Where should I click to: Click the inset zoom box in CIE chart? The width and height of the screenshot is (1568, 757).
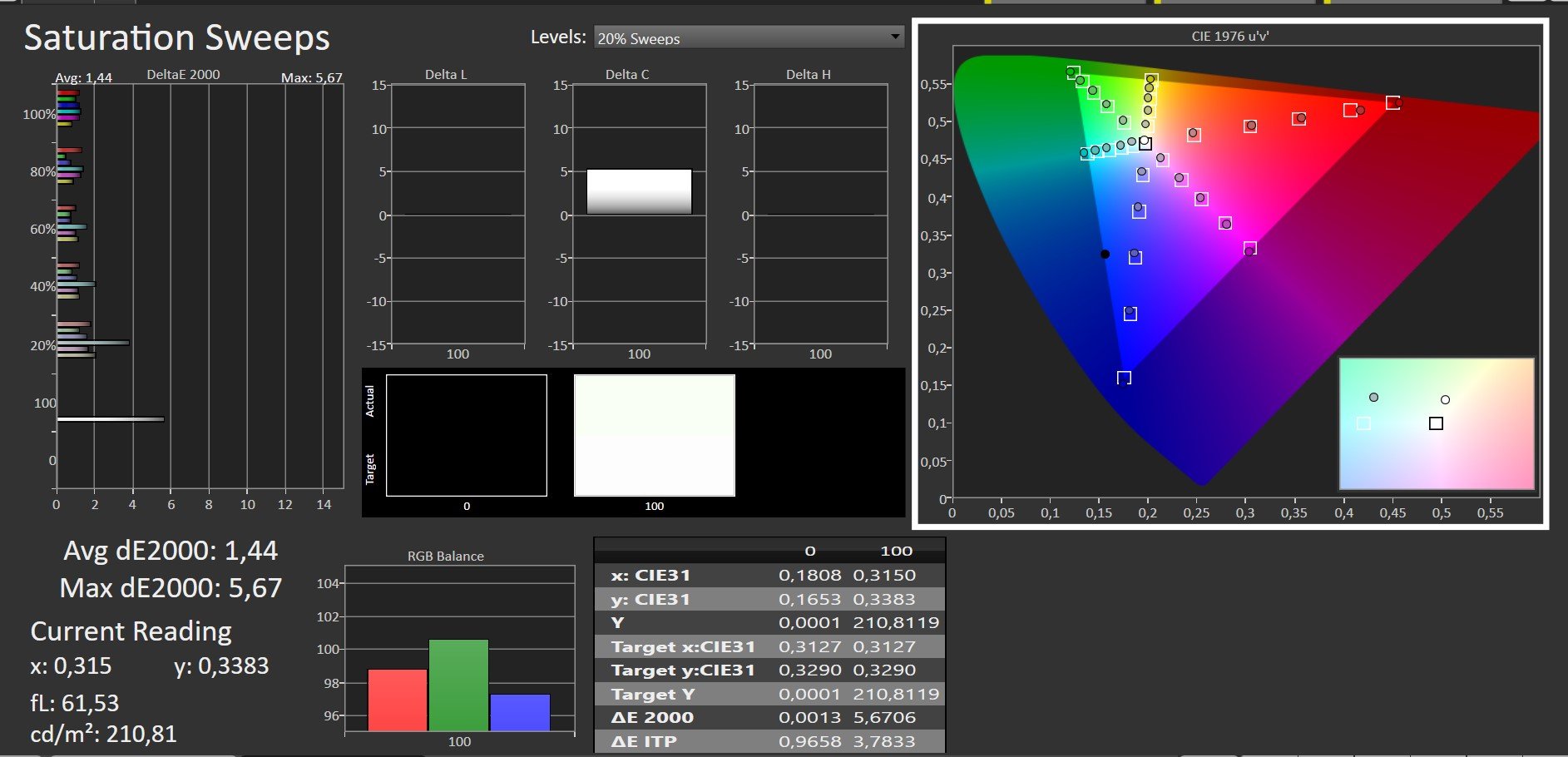point(1436,423)
